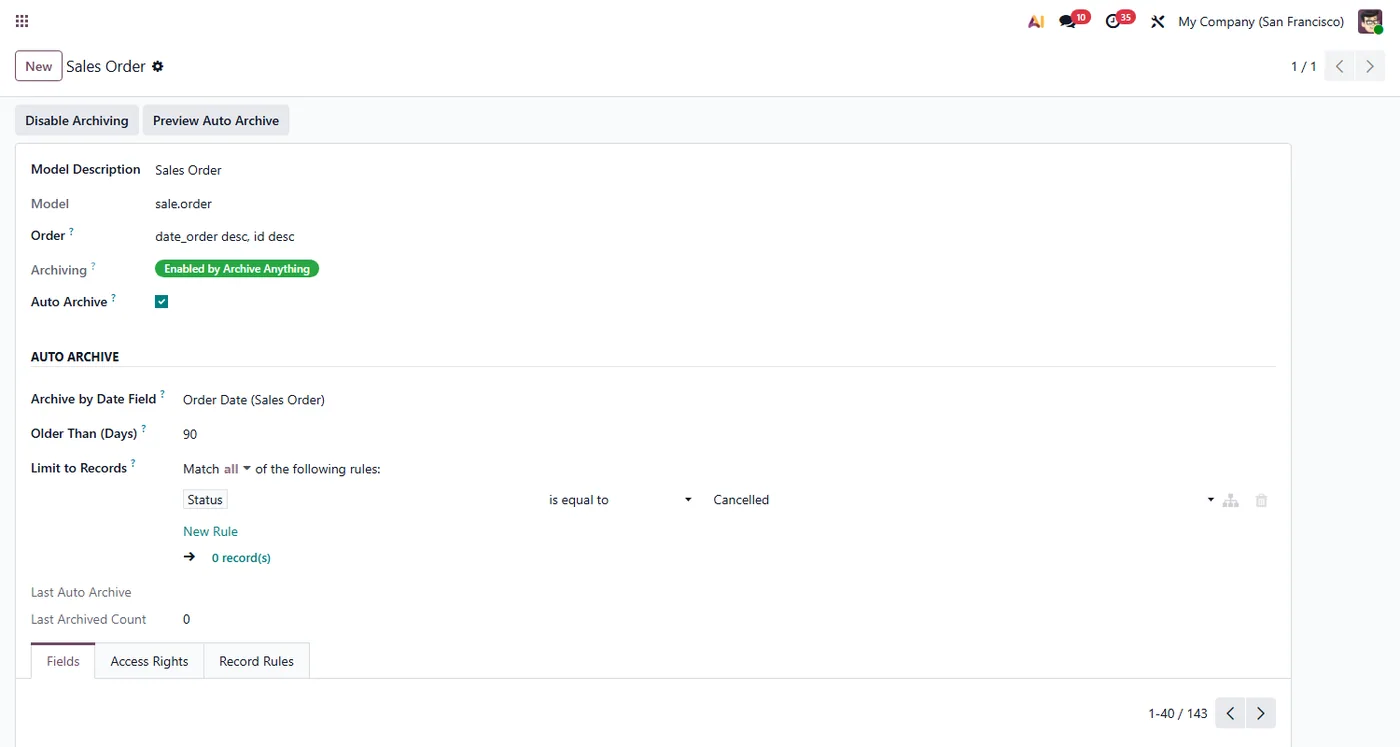This screenshot has height=747, width=1400.
Task: Open My Company (San Francisco) switcher
Action: (1261, 21)
